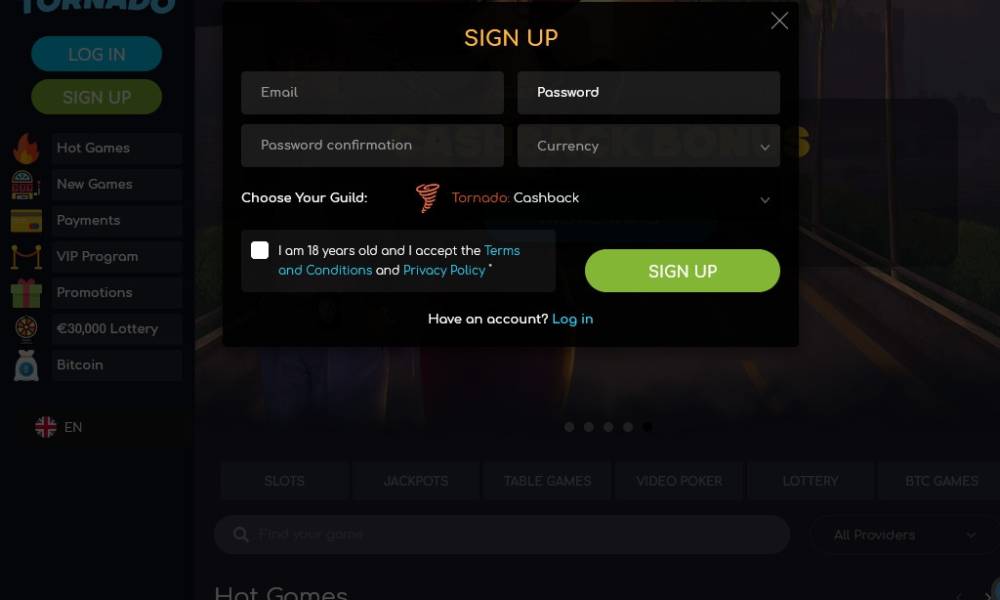Tick the 18 years old terms checkbox

260,250
